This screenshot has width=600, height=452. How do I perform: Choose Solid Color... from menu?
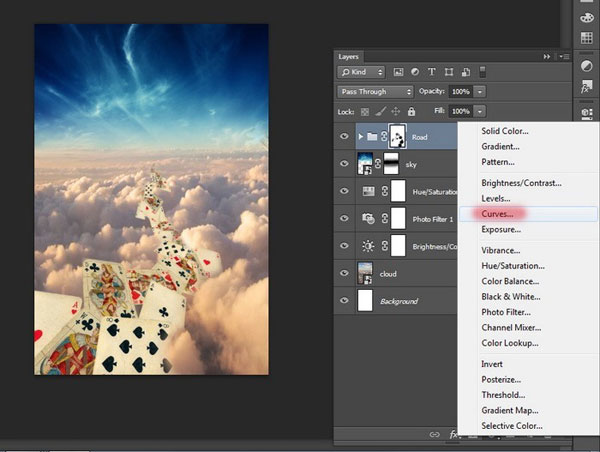505,131
